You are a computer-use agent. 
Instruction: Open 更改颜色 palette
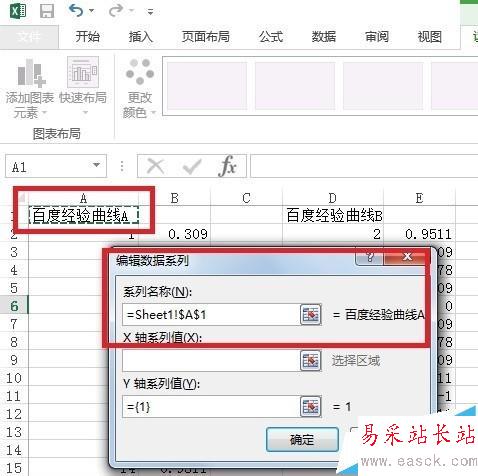point(140,88)
